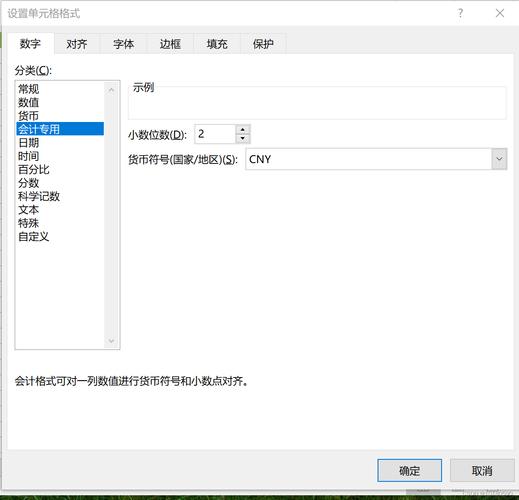Select 数值 category
This screenshot has width=519, height=500.
60,102
